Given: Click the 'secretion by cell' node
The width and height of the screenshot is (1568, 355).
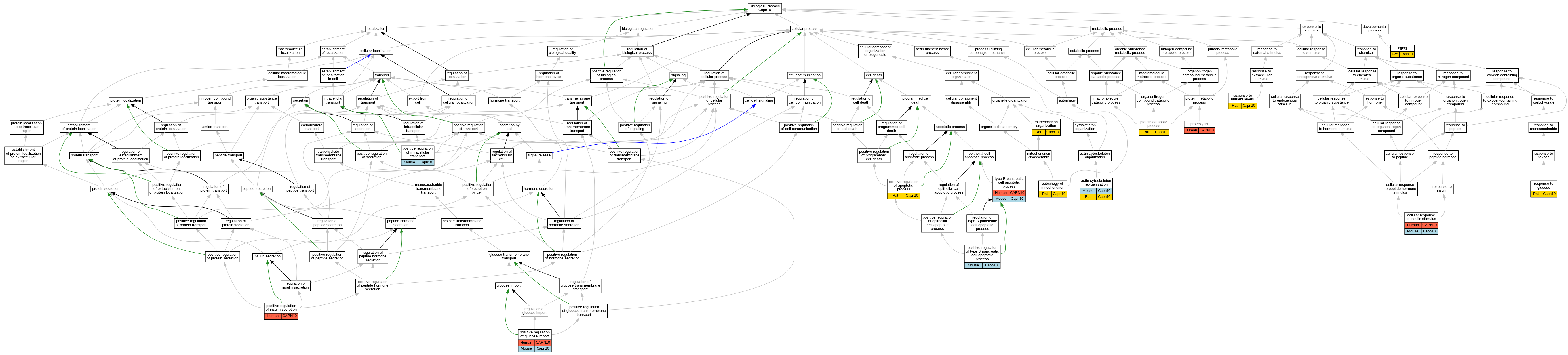Looking at the screenshot, I should pos(509,127).
